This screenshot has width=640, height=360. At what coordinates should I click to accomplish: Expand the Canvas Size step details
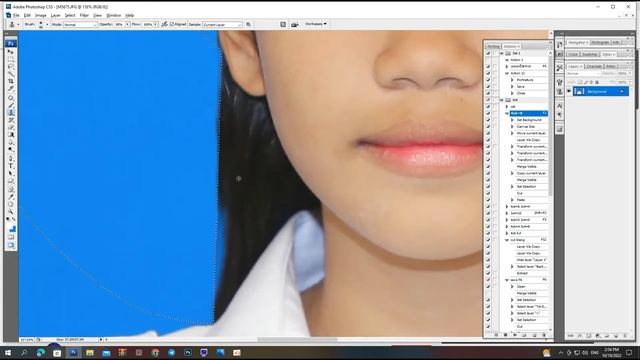pos(512,127)
